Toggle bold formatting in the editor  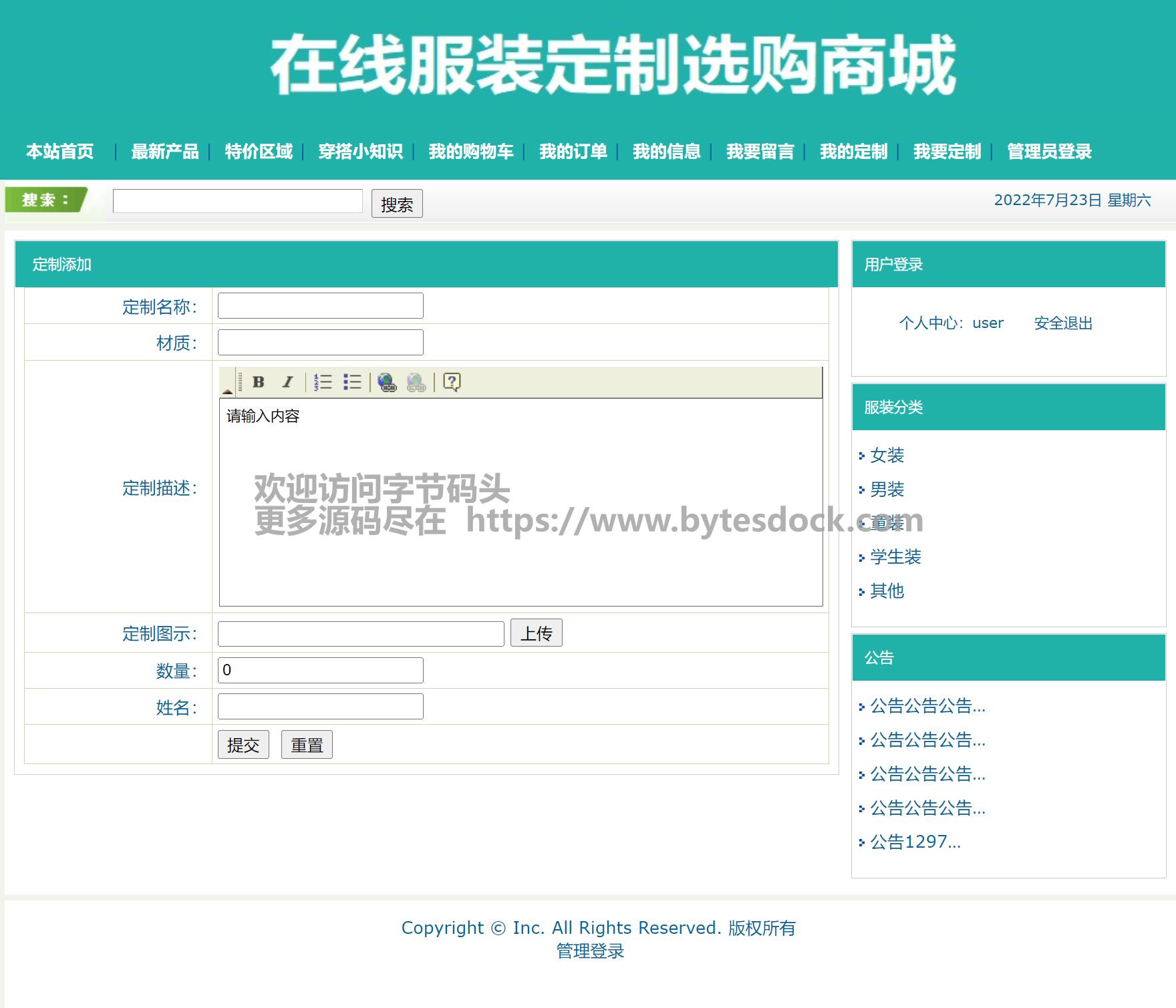[259, 382]
